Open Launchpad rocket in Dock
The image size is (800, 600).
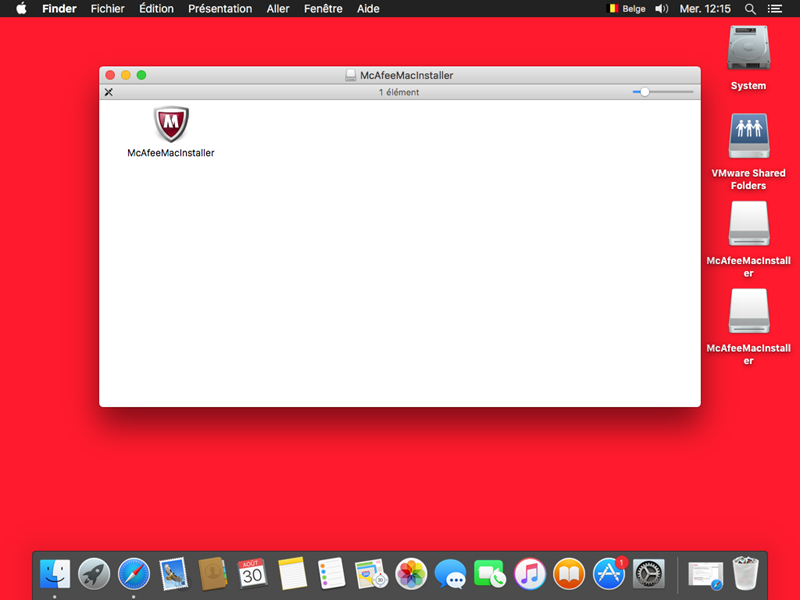coord(94,573)
